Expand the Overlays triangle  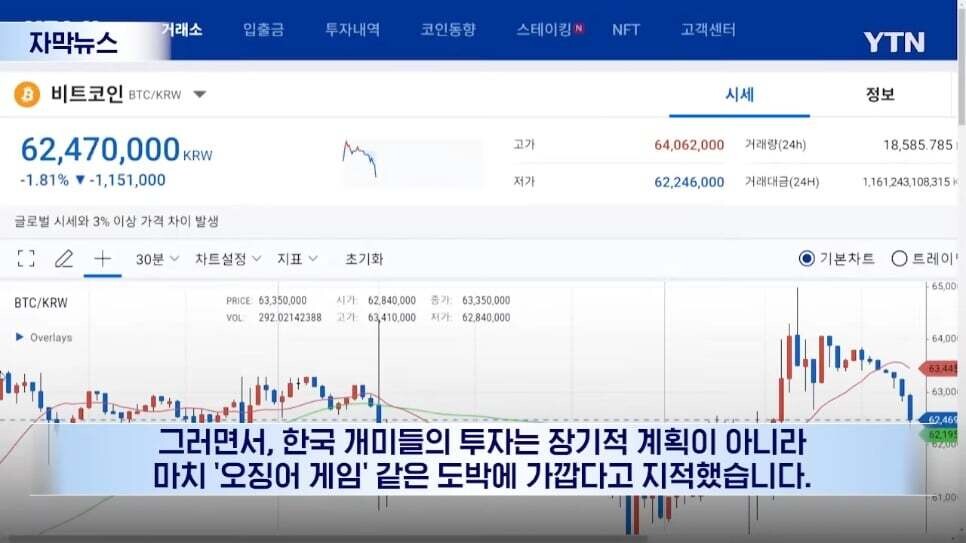(19, 337)
